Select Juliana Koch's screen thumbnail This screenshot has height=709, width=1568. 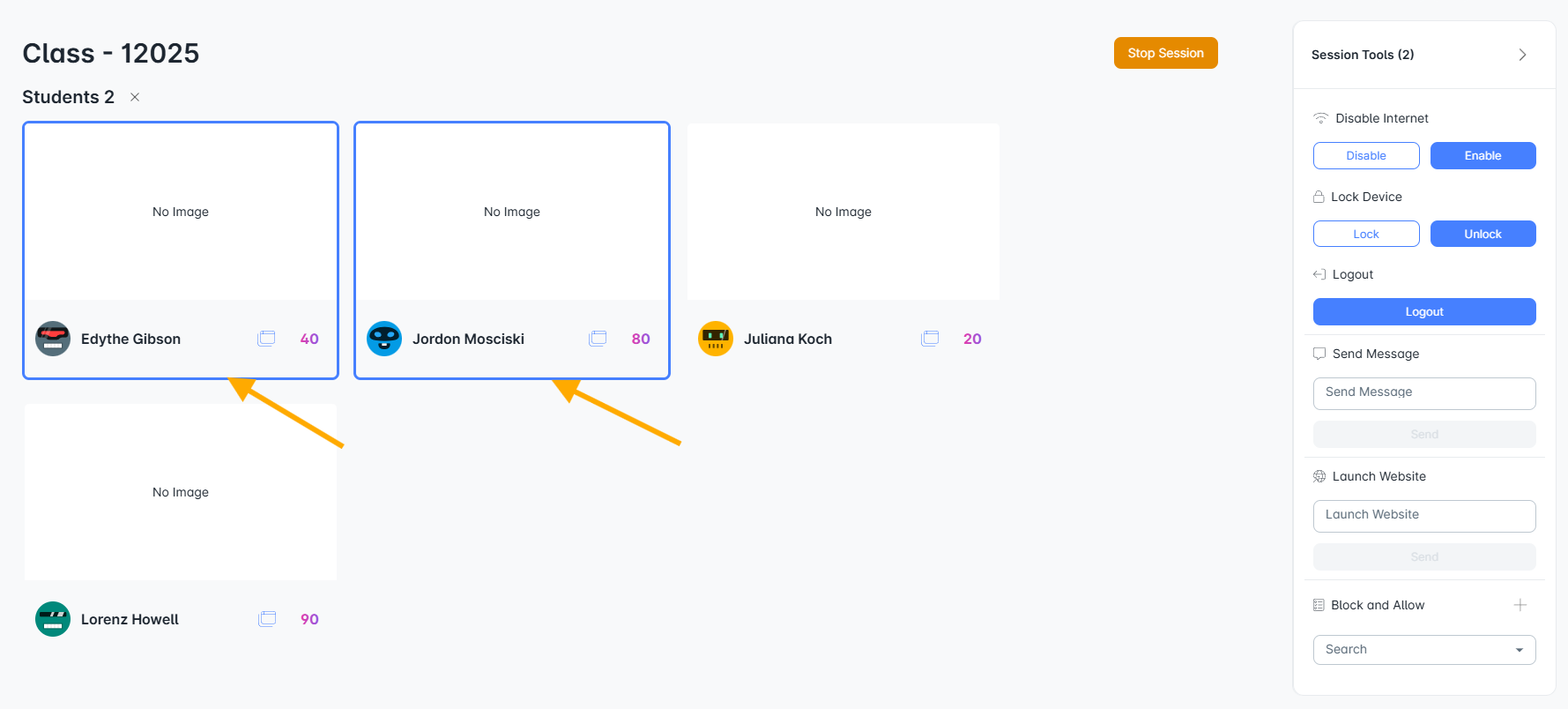pos(843,212)
